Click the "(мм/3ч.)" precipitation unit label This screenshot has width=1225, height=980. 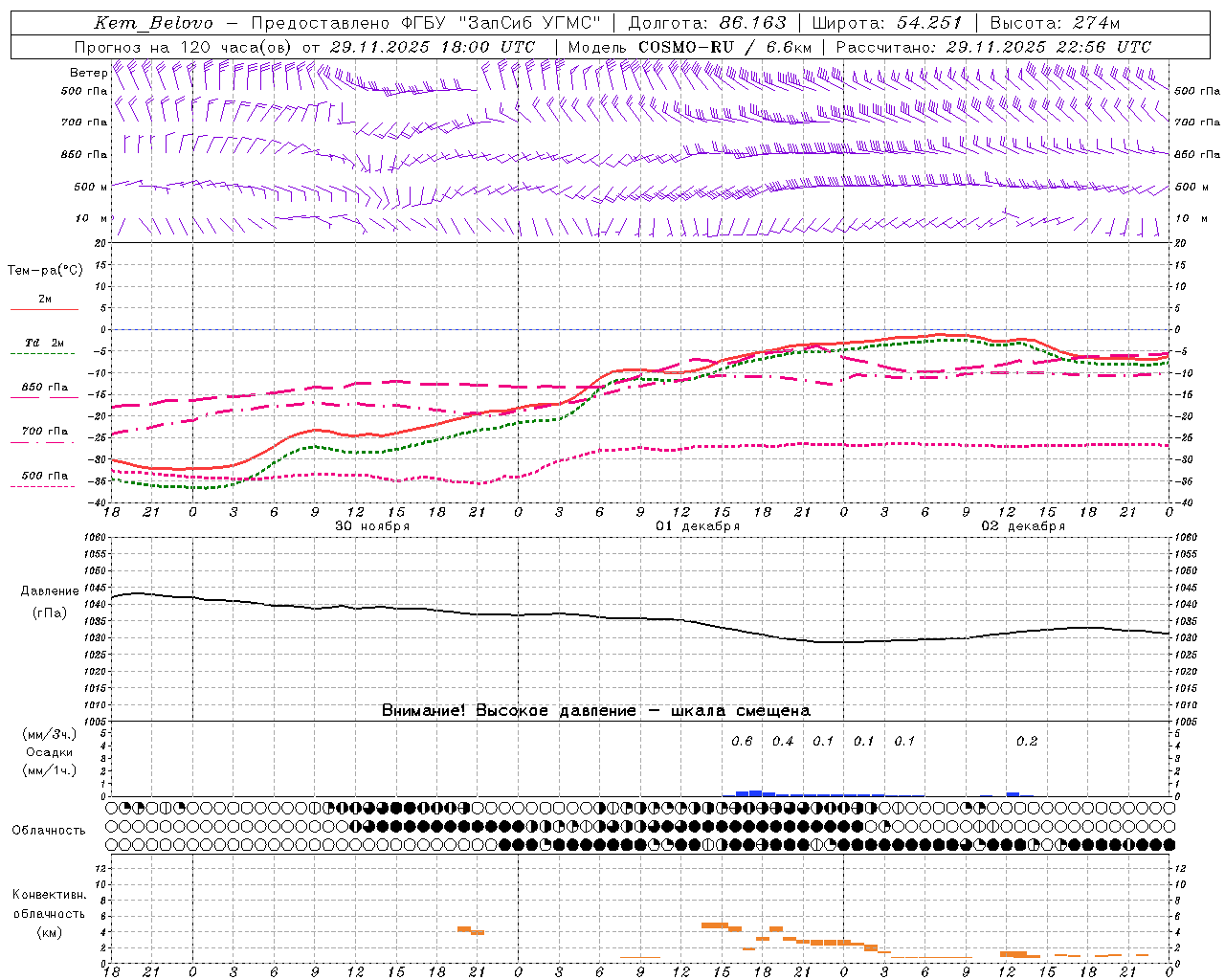[50, 734]
